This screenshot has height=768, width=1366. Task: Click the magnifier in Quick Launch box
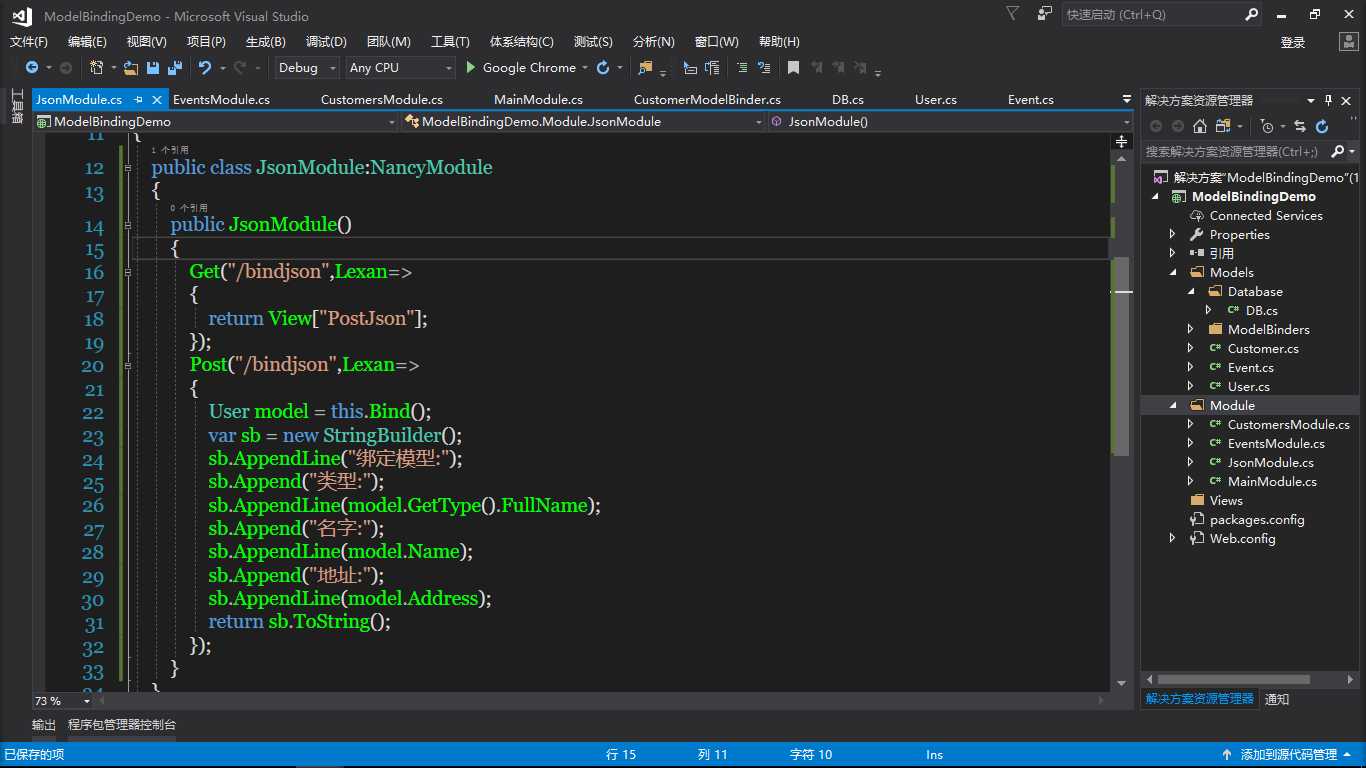[x=1252, y=15]
